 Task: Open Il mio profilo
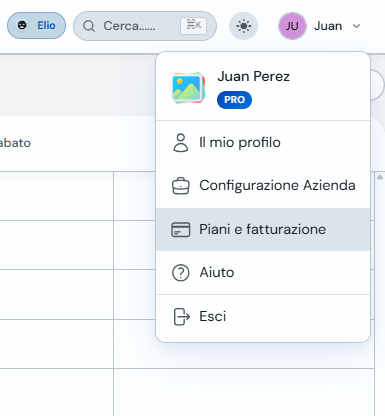click(x=263, y=143)
